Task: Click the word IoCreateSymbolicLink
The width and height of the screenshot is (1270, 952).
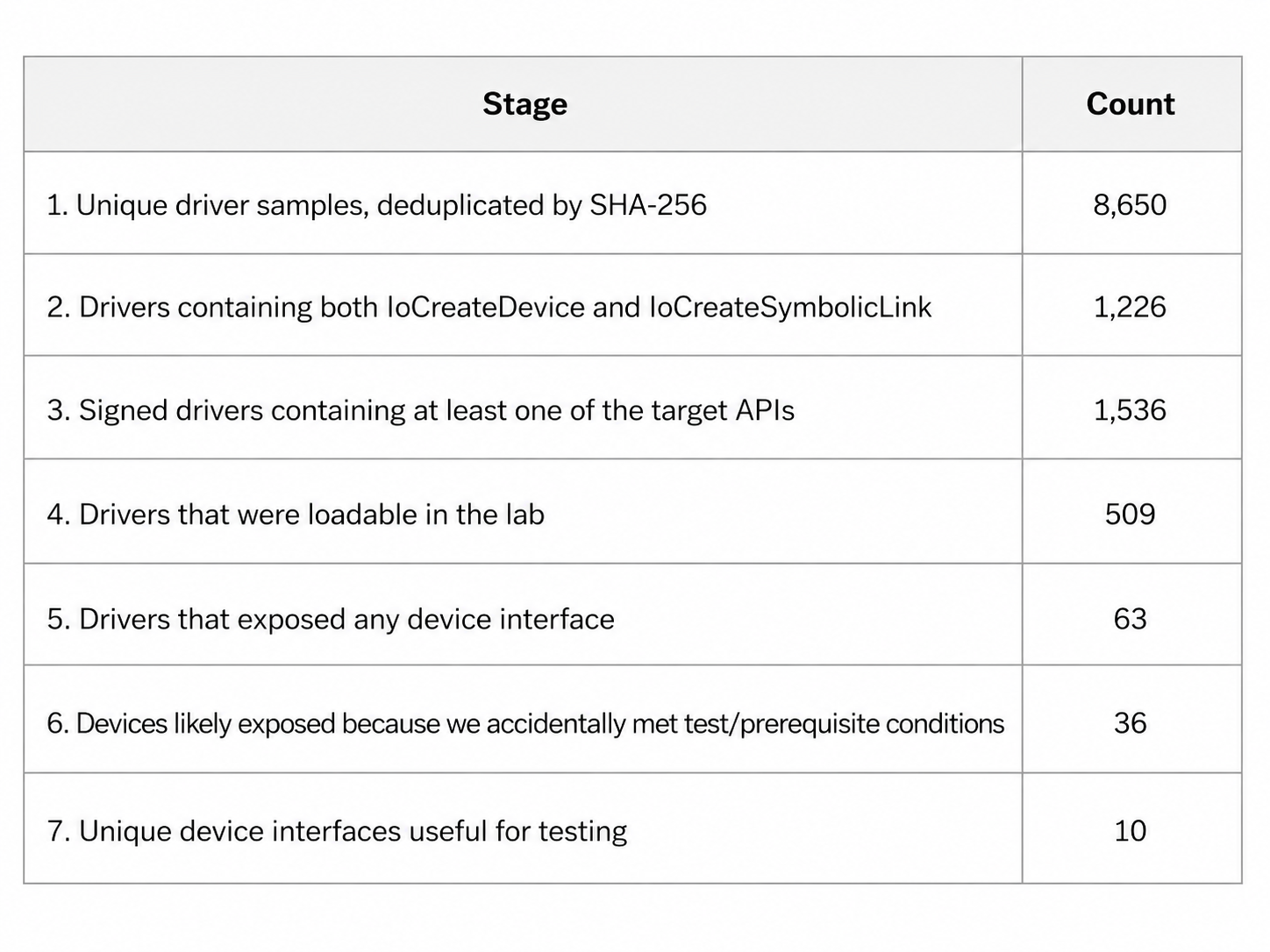Action: click(x=789, y=307)
